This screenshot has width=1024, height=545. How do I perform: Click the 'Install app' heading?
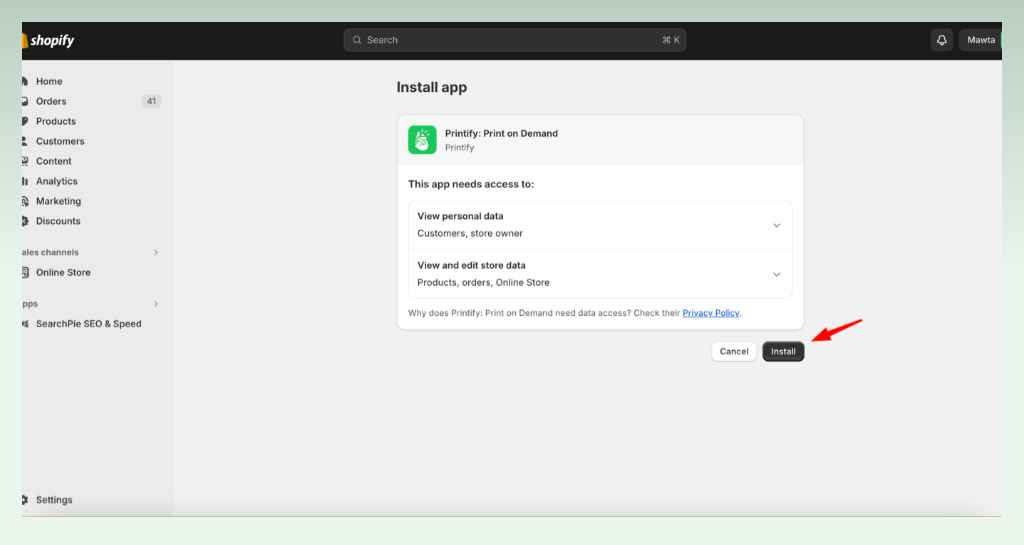432,87
